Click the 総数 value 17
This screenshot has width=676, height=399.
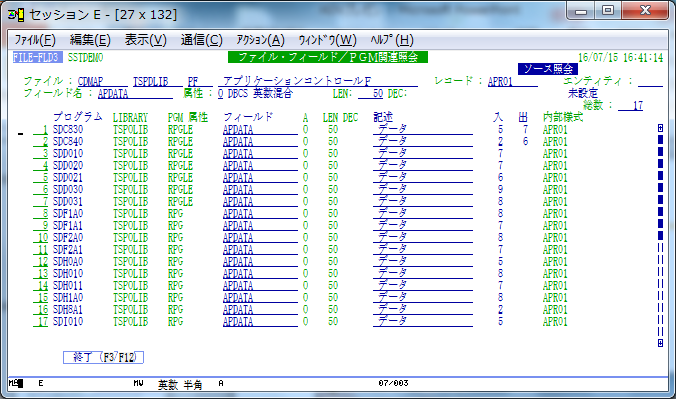630,105
